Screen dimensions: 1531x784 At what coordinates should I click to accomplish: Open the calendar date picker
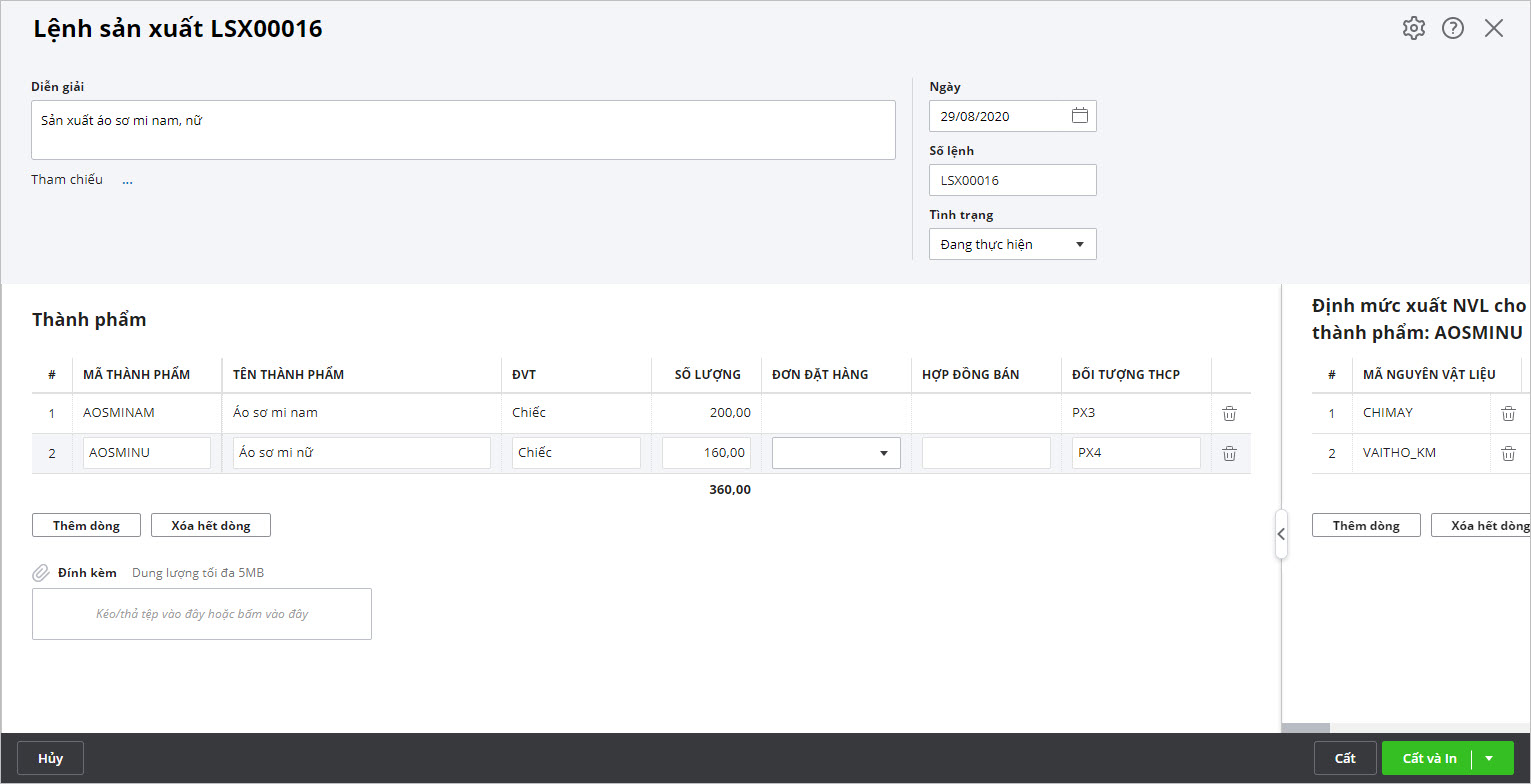1080,116
